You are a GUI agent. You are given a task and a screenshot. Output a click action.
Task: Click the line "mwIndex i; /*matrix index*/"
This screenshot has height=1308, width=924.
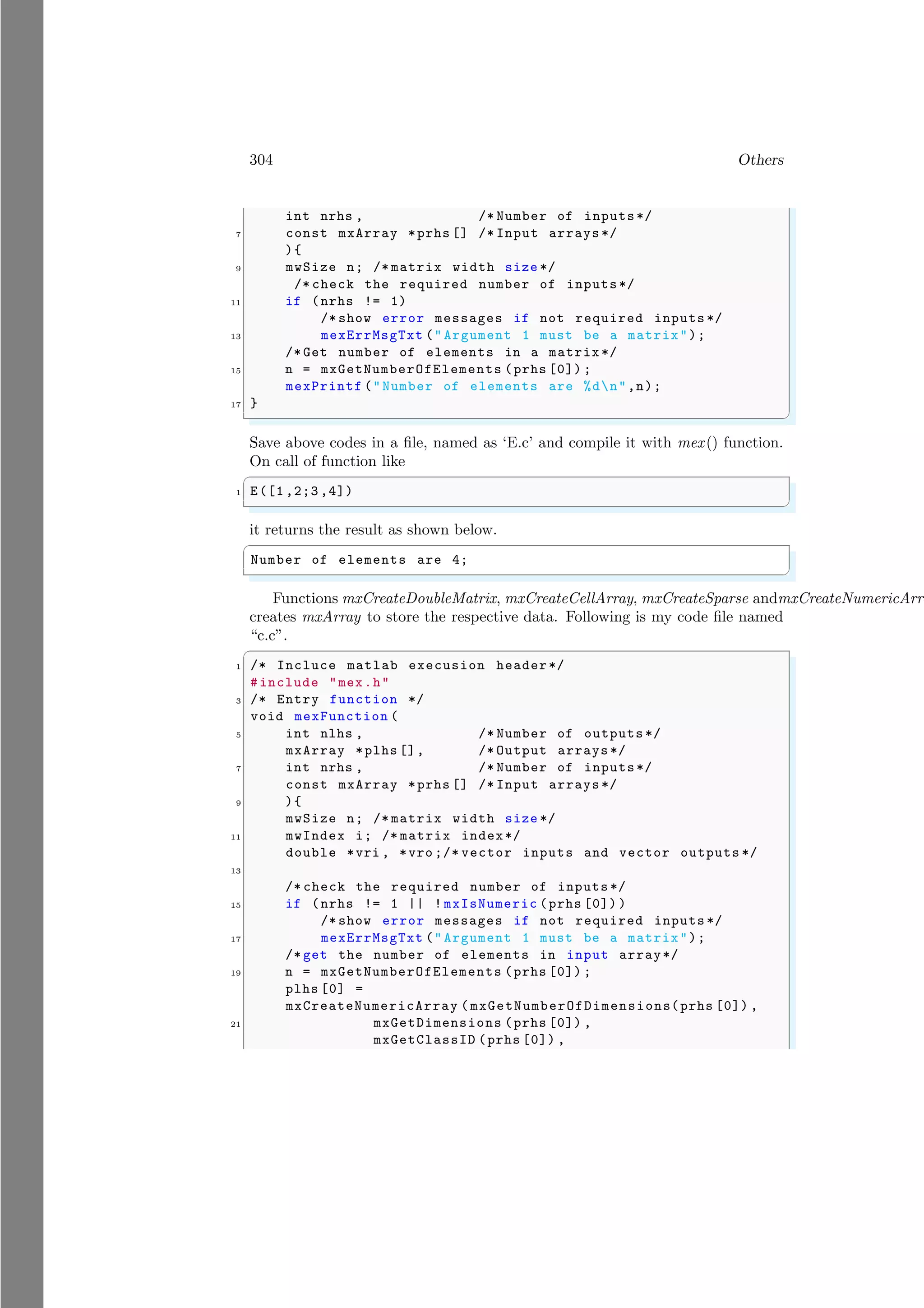(x=402, y=836)
